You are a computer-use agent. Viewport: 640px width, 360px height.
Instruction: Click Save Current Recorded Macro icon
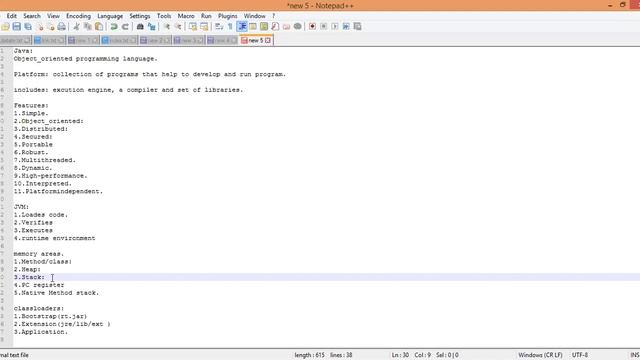[358, 27]
